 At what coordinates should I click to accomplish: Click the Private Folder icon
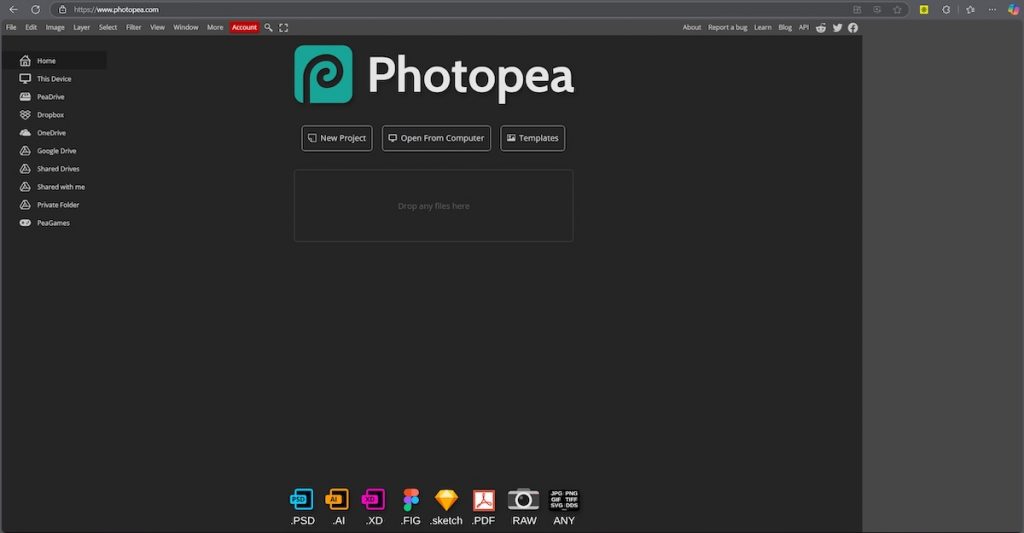[x=25, y=204]
